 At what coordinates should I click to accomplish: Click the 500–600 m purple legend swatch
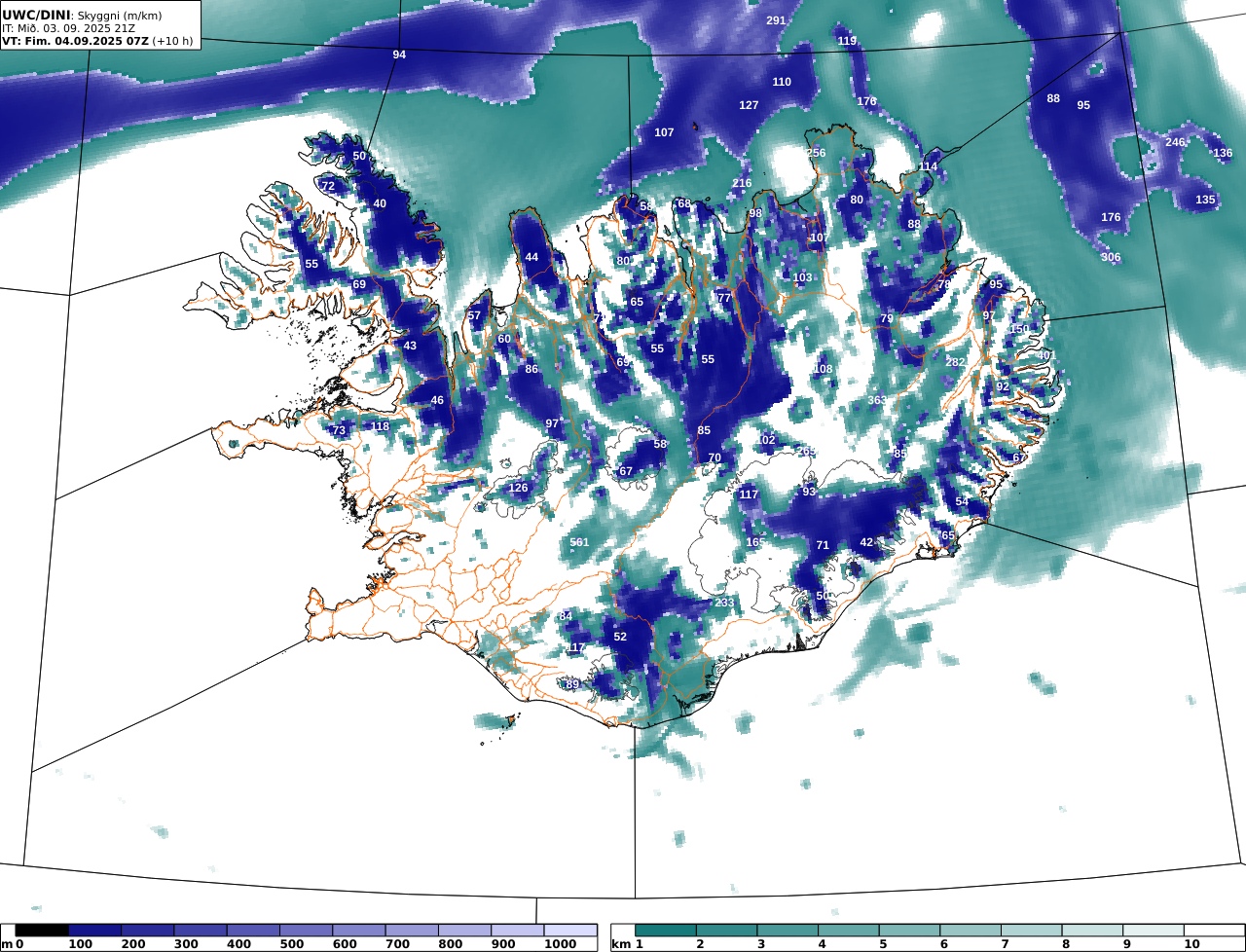(x=306, y=931)
